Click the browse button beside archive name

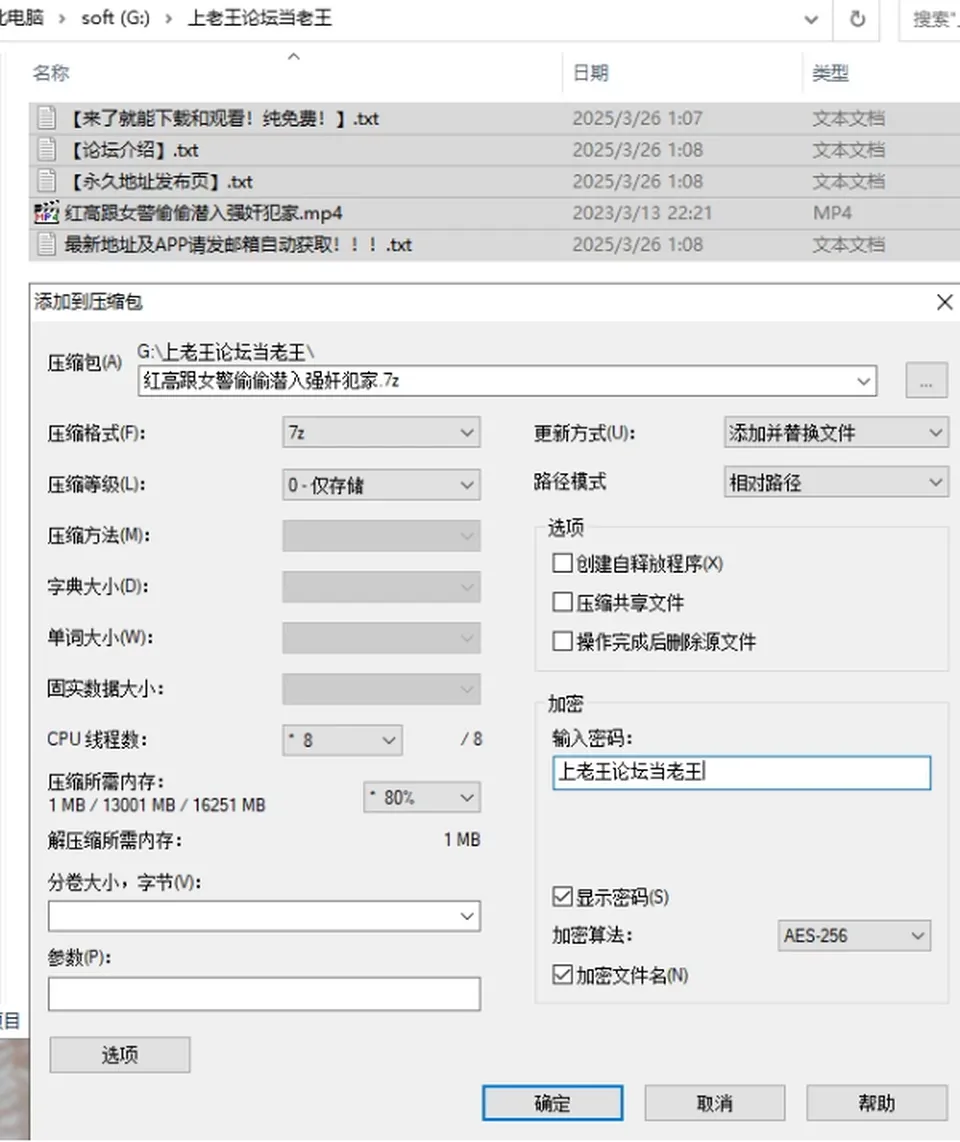(926, 381)
